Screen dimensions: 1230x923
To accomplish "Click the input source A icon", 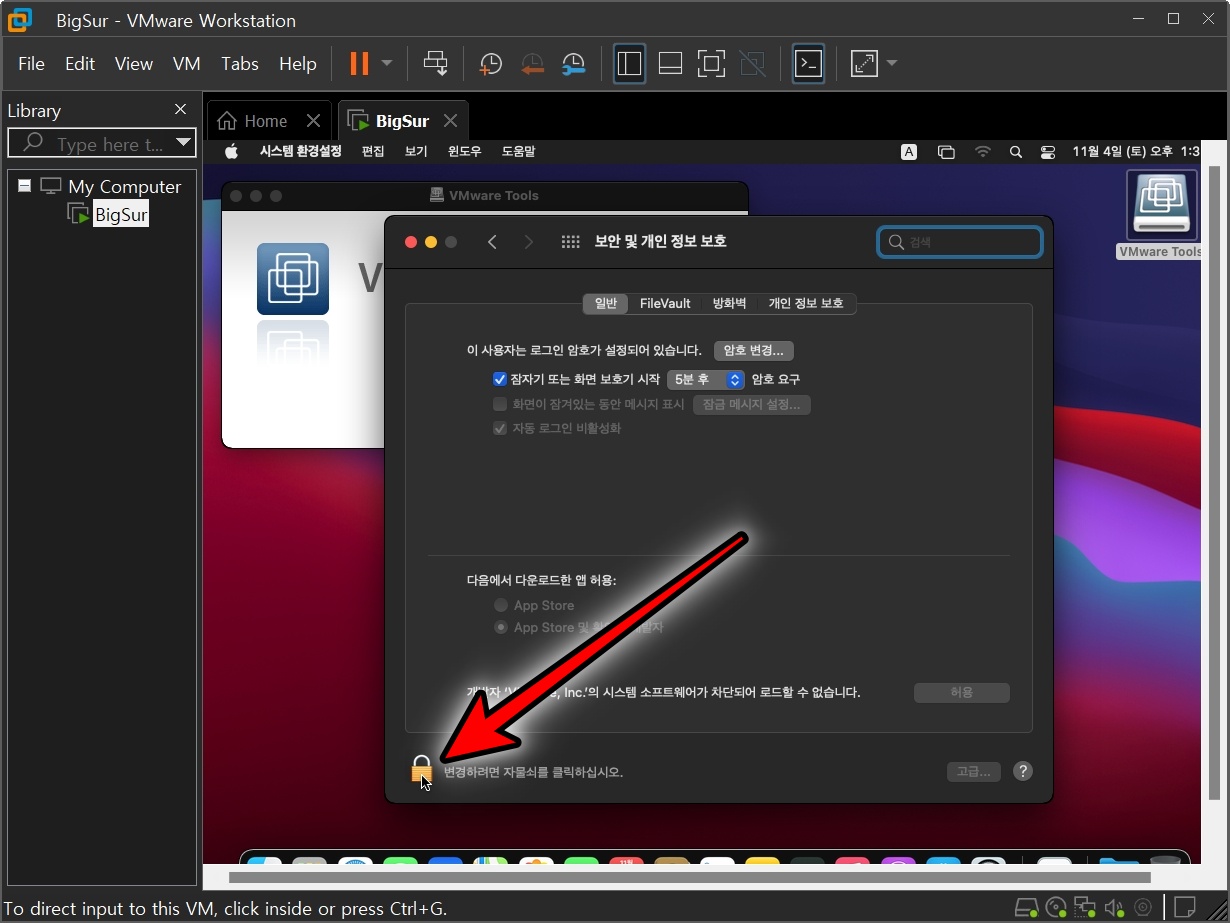I will [x=909, y=152].
